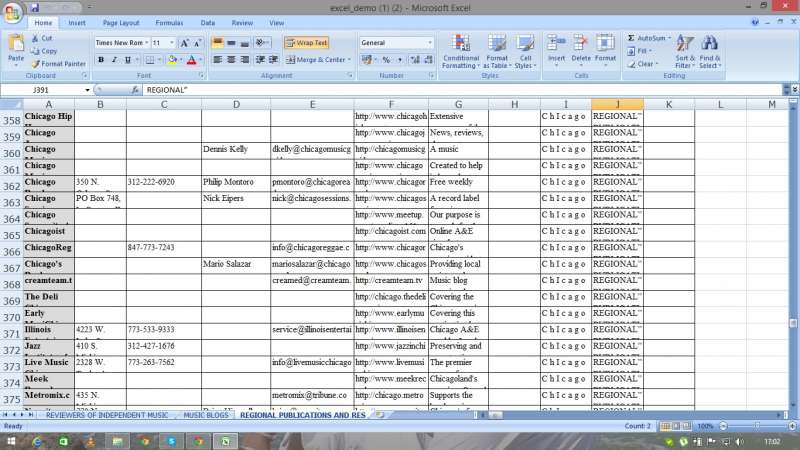
Task: Open the MUSIC BLOGS sheet tab
Action: (206, 415)
